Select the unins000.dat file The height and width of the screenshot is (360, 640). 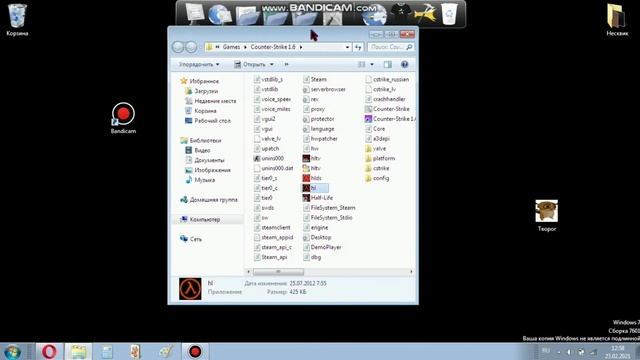(x=273, y=168)
